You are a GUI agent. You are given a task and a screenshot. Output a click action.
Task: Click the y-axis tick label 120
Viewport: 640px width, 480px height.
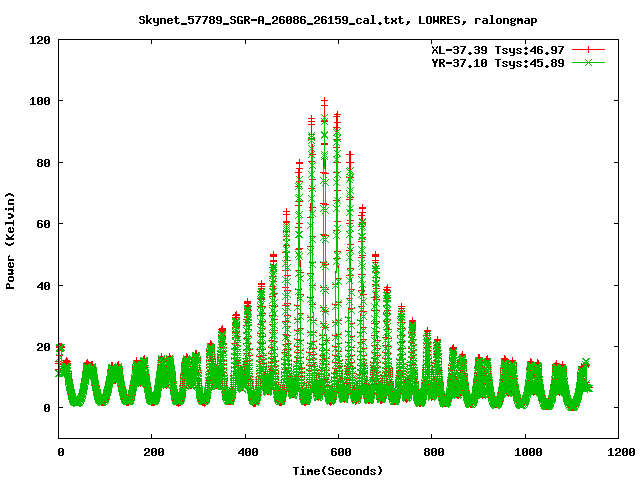pyautogui.click(x=40, y=40)
